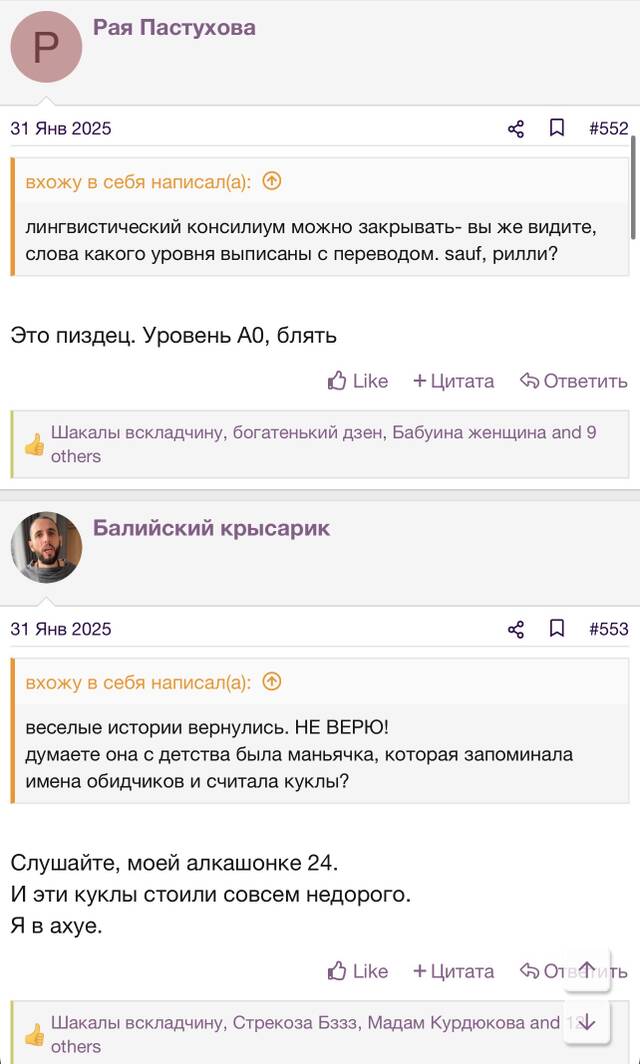Quote post #552 with Цитата

pos(453,381)
